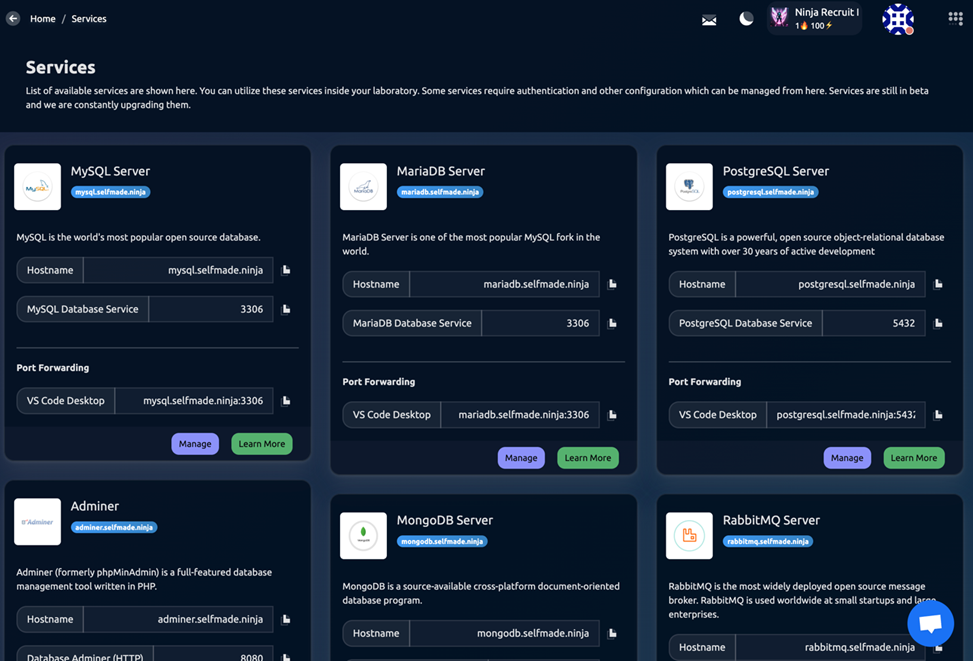This screenshot has width=973, height=661.
Task: Click the MySQL Server logo thumbnail
Action: tap(37, 187)
